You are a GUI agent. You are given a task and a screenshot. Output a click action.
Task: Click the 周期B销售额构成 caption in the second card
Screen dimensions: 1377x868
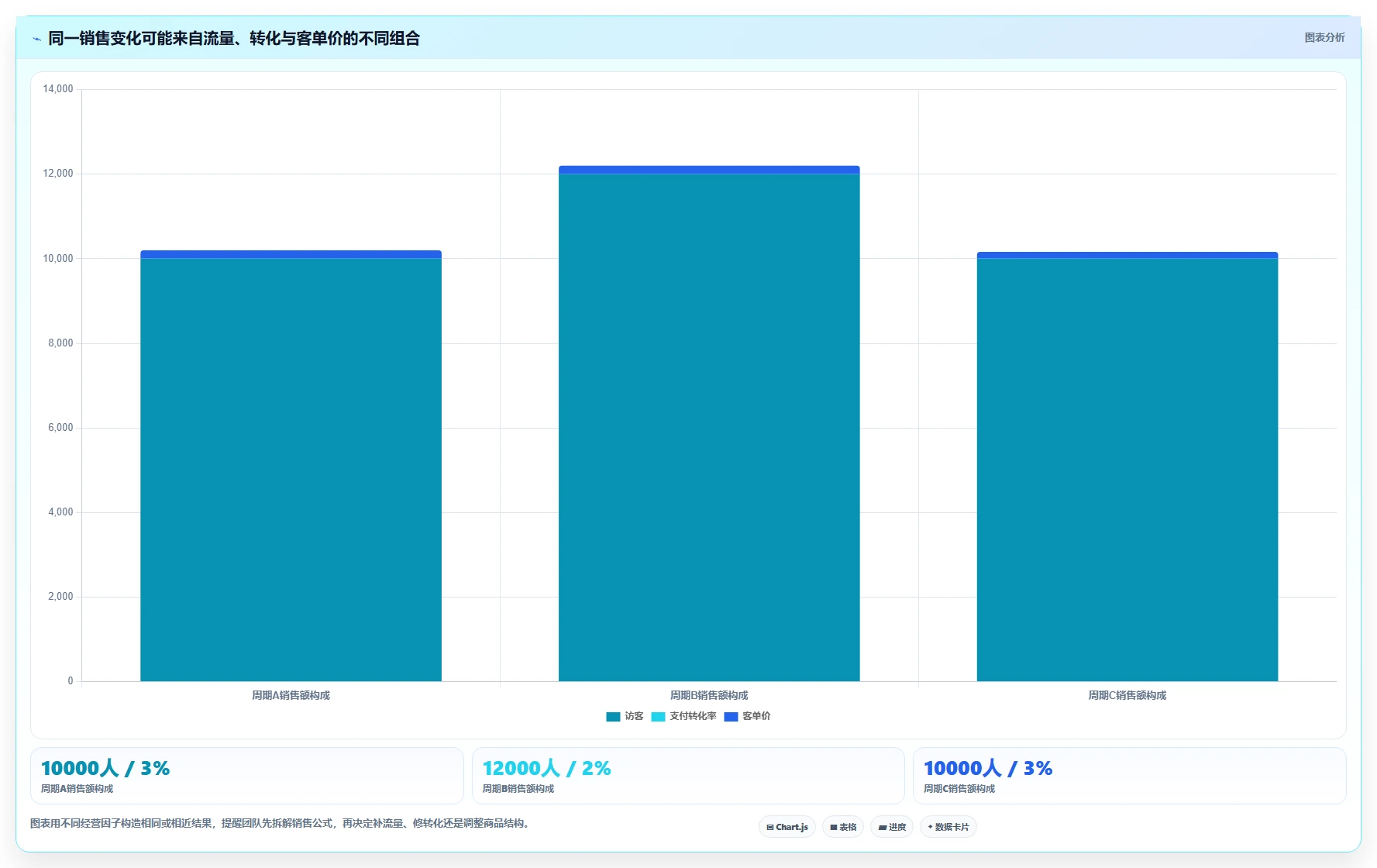(x=518, y=789)
